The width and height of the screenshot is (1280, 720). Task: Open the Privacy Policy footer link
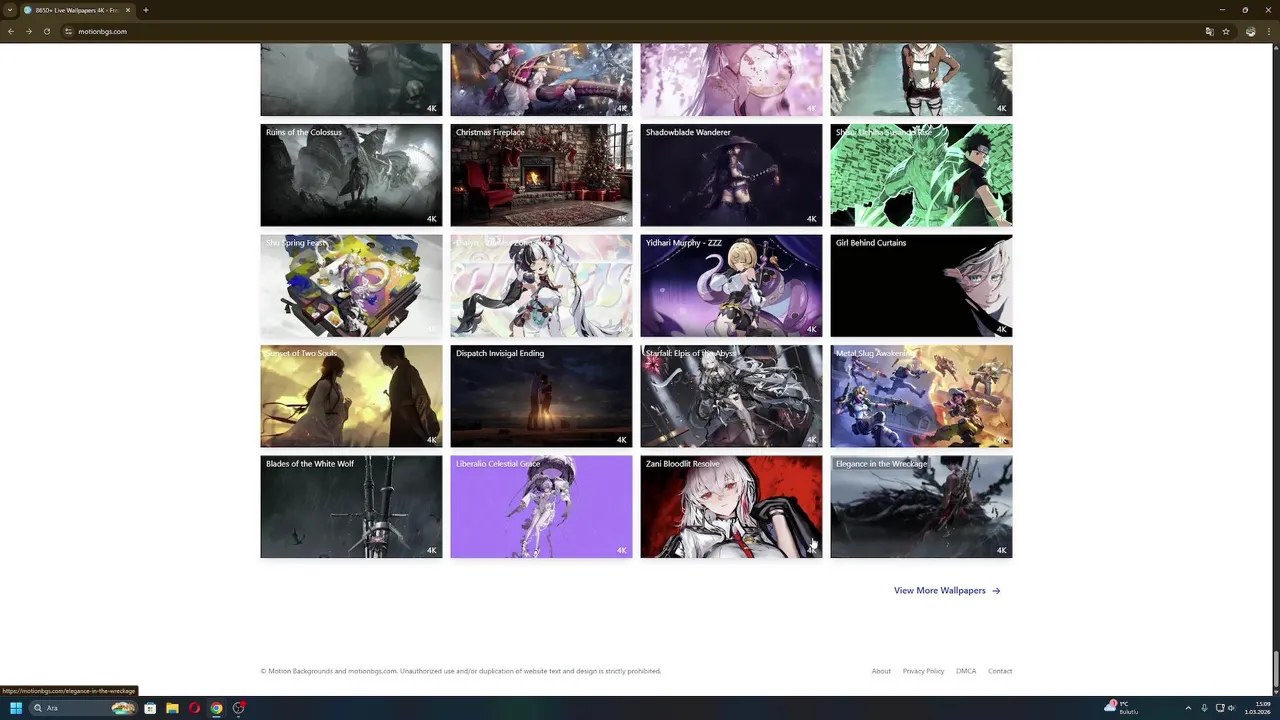pos(923,671)
